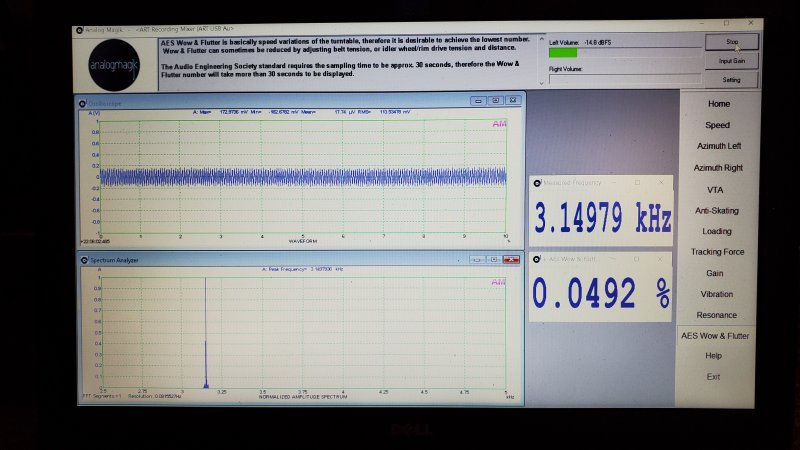This screenshot has width=800, height=450.
Task: Close the Analog Magik main window
Action: pos(751,22)
